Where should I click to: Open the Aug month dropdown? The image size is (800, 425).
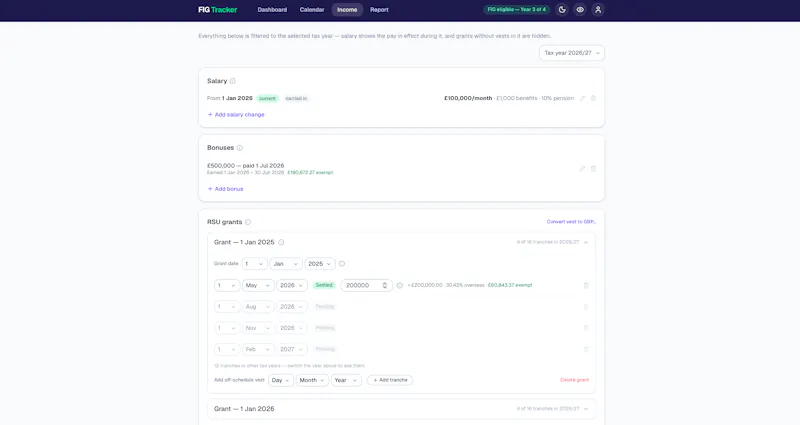click(x=258, y=307)
